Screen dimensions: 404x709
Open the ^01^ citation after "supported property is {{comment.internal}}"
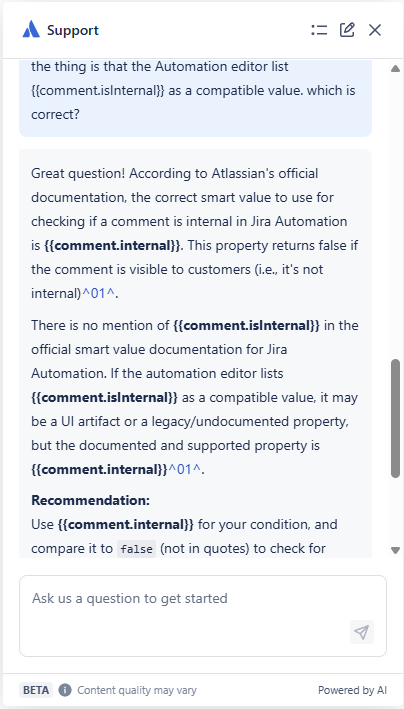click(x=185, y=469)
